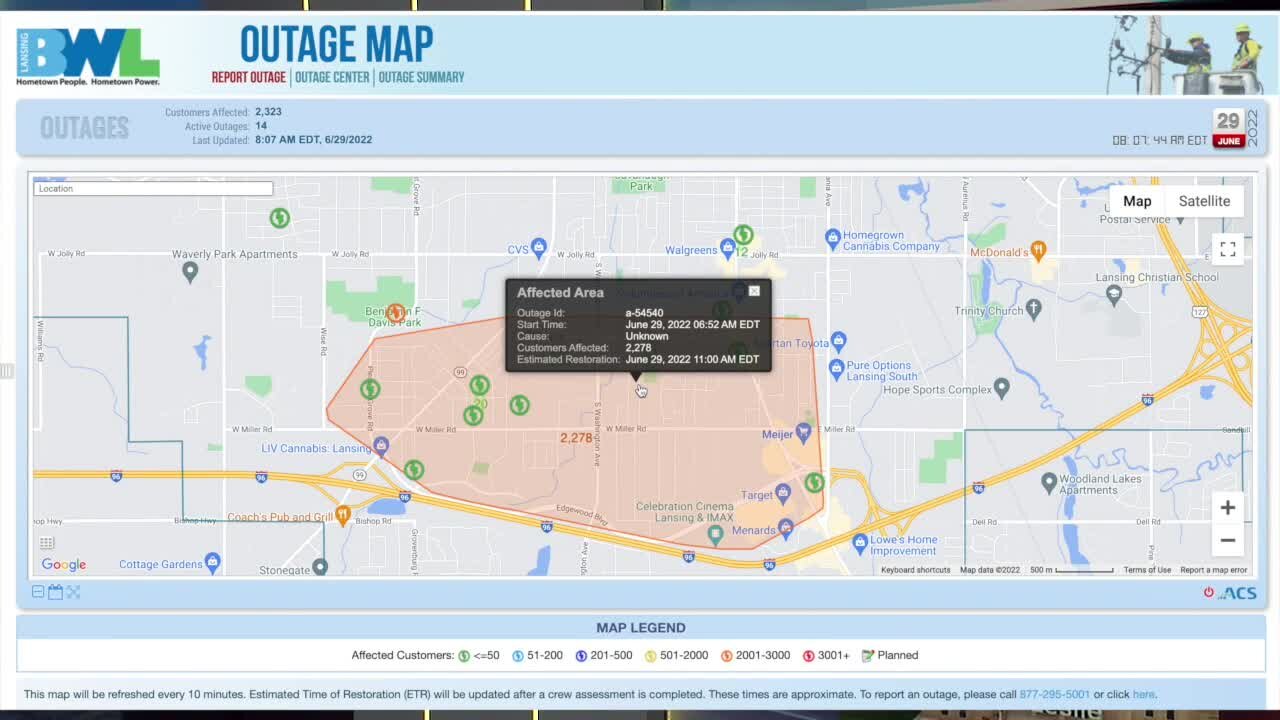
Task: Select Pure Options Lansing South pin
Action: [837, 368]
